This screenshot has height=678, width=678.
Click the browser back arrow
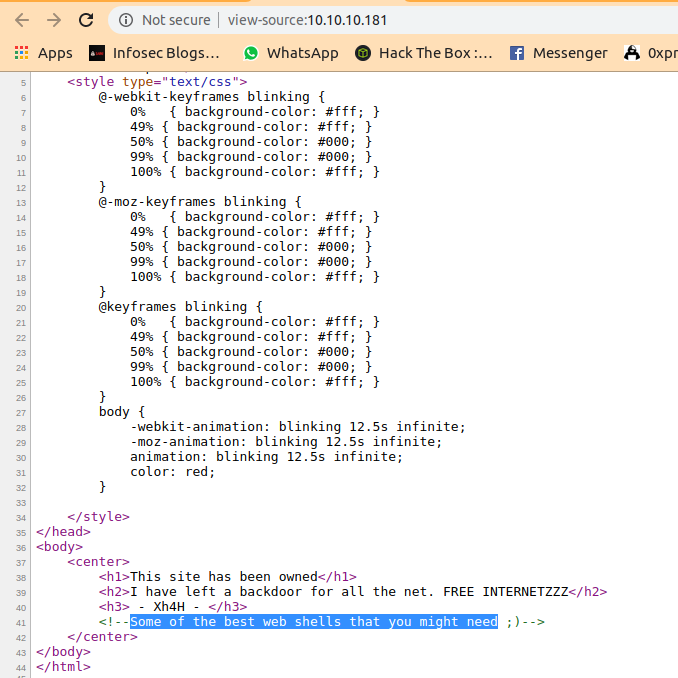(22, 20)
